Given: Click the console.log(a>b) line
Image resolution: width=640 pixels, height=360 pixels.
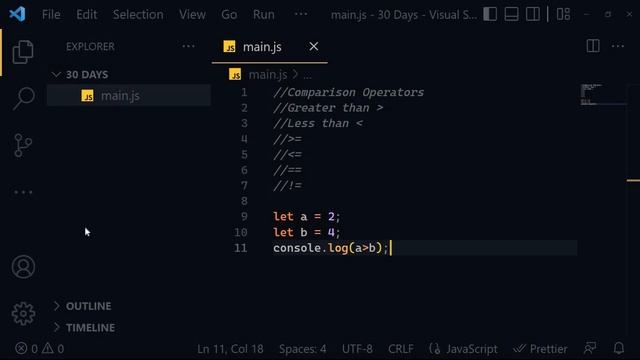Looking at the screenshot, I should 331,248.
